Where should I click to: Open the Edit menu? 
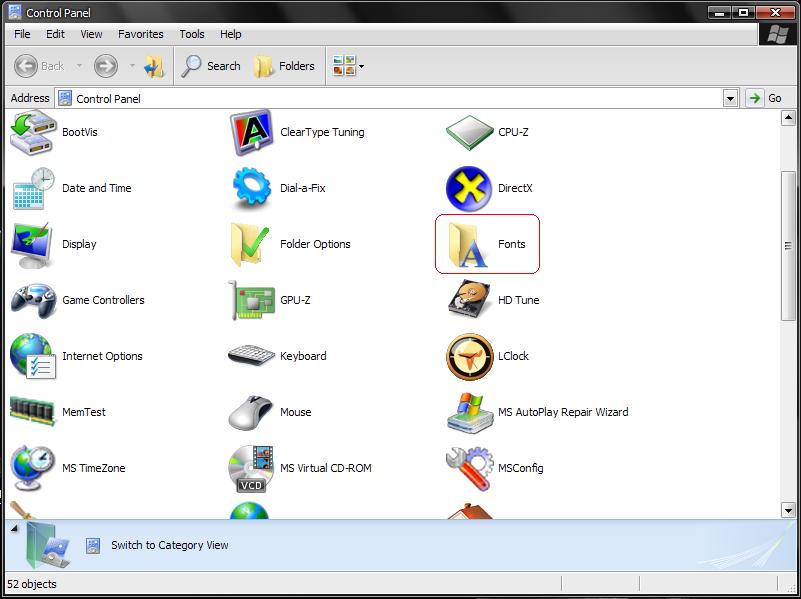[x=55, y=34]
